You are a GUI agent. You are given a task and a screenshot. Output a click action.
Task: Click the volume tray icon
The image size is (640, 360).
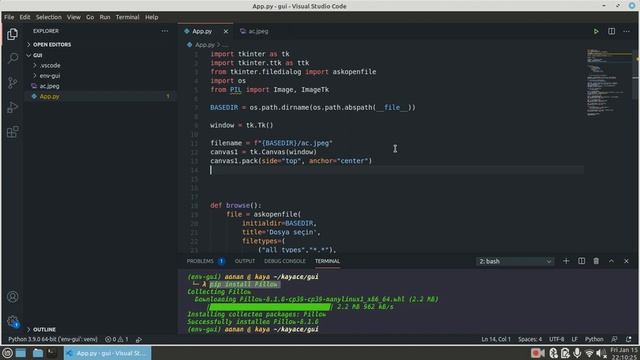coord(601,353)
